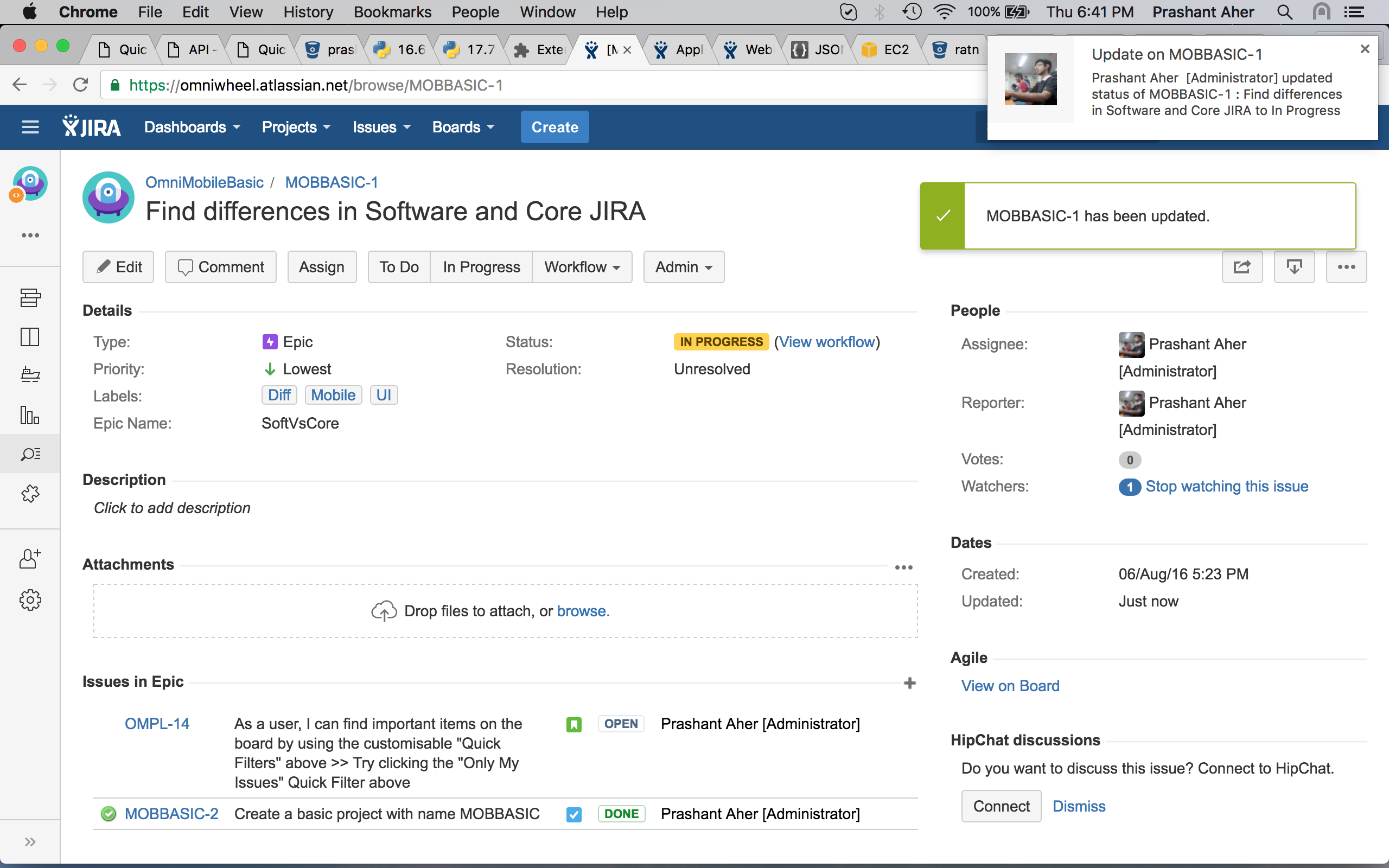This screenshot has width=1389, height=868.
Task: Click the add user icon in the sidebar
Action: coord(30,558)
